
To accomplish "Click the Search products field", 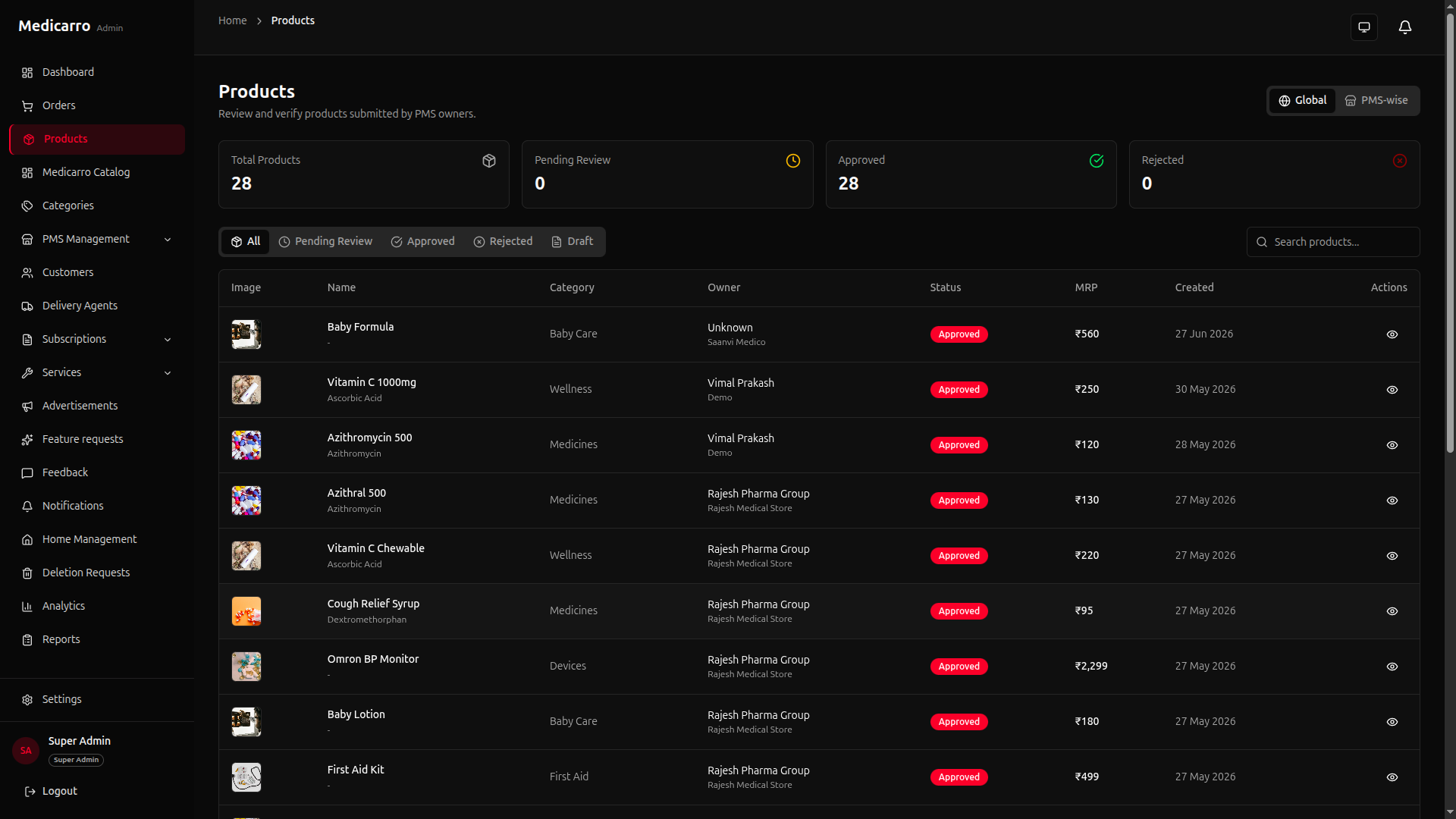I will tap(1333, 242).
